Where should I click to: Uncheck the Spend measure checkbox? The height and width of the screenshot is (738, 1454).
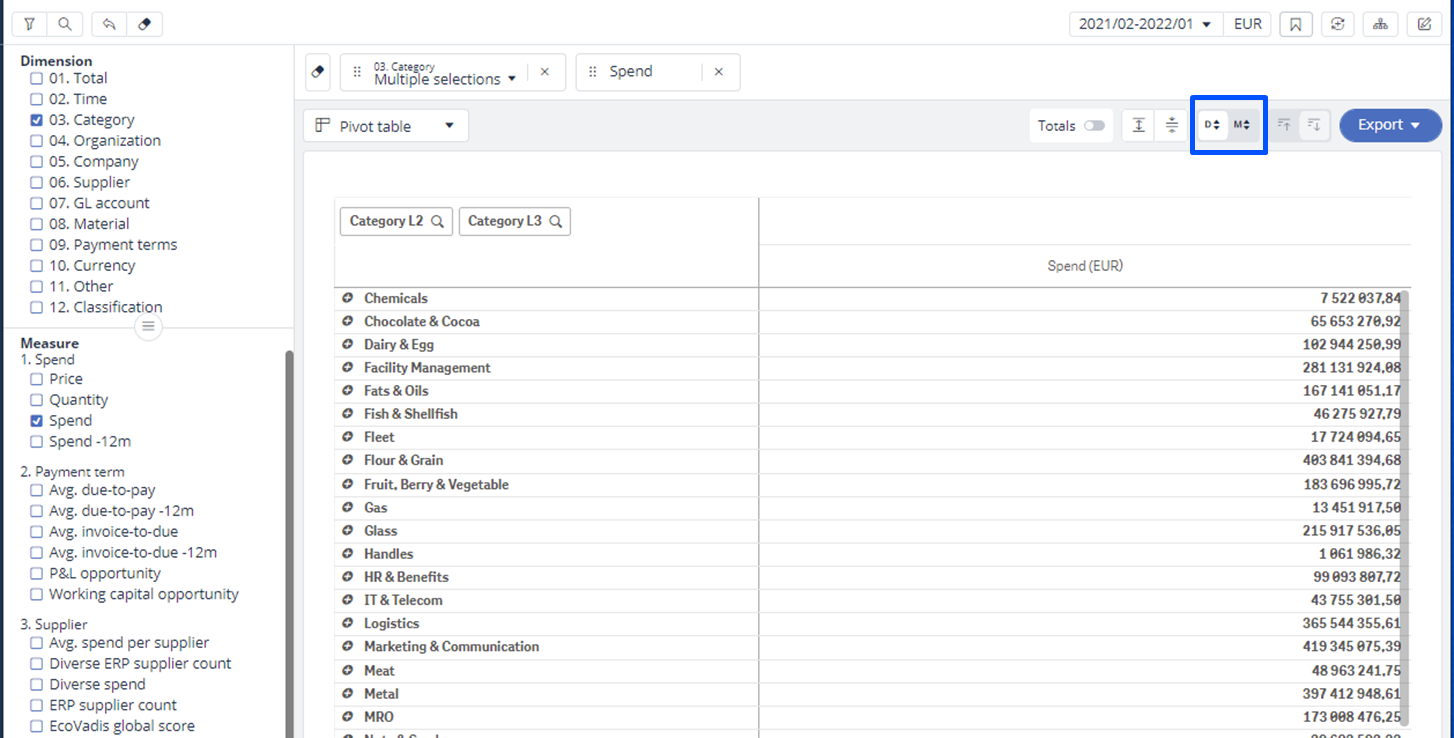tap(37, 421)
